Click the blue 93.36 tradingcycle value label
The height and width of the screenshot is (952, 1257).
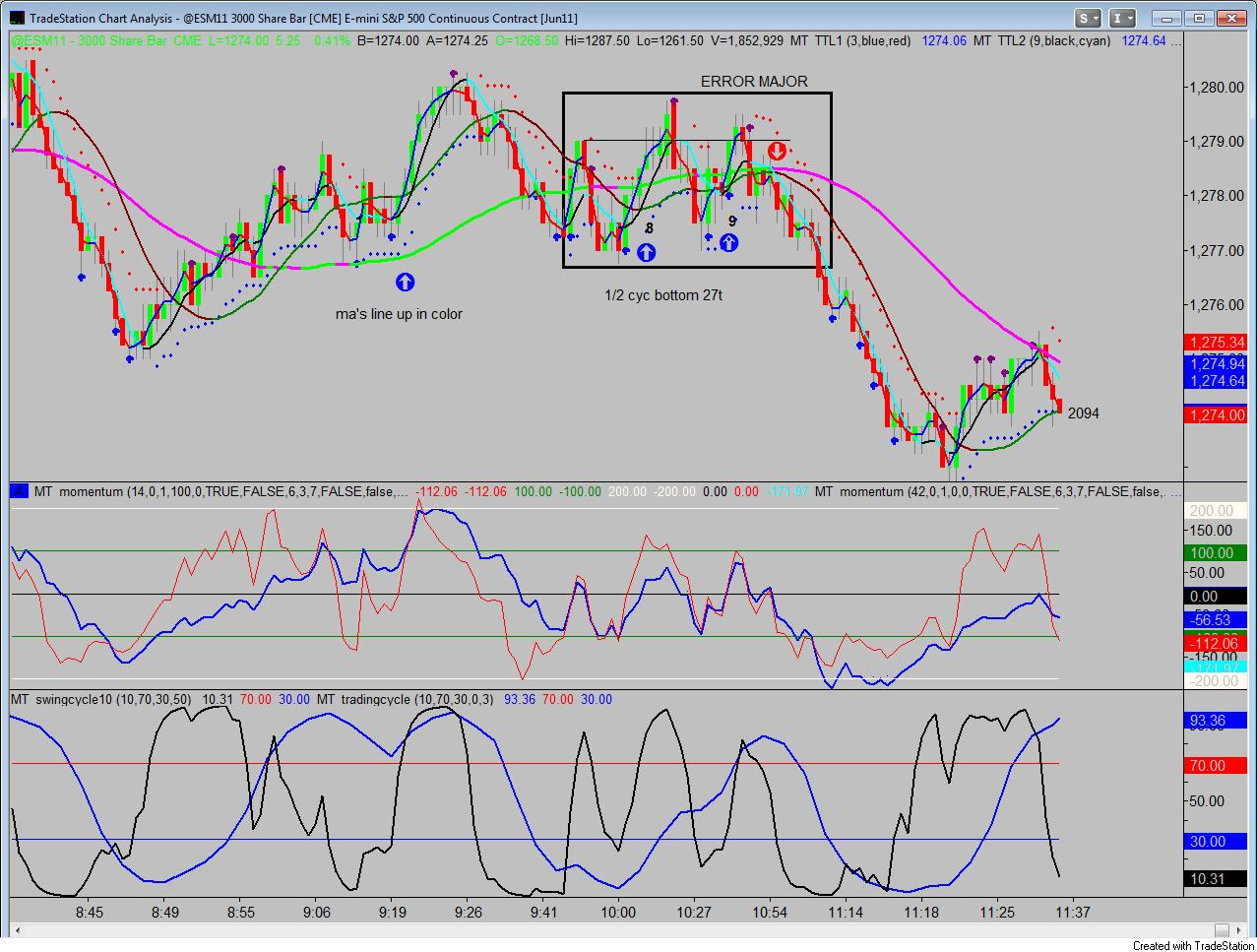click(x=1218, y=721)
